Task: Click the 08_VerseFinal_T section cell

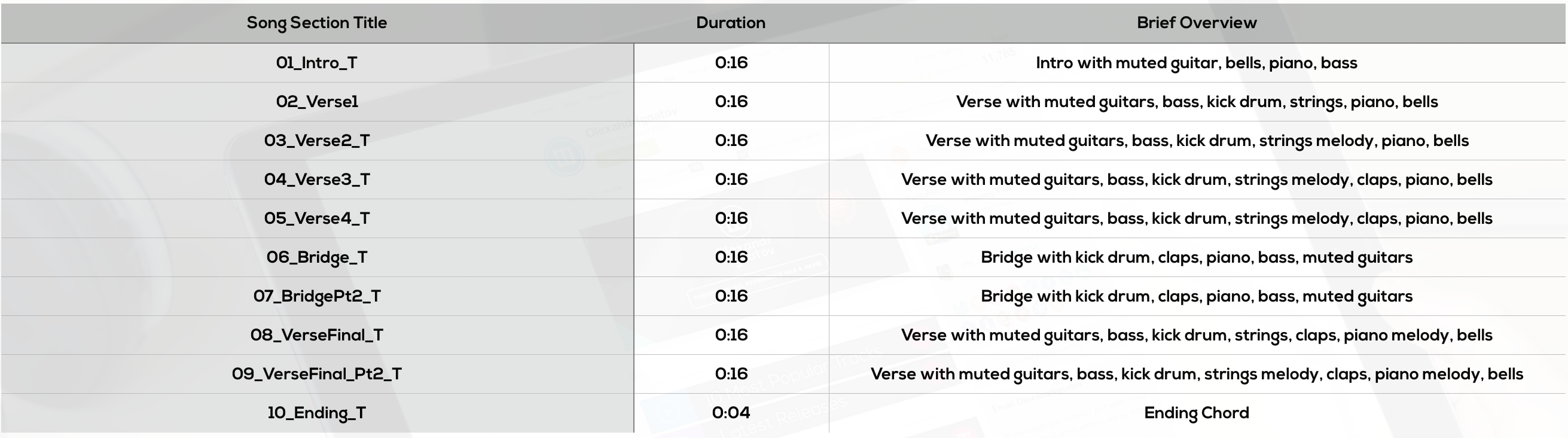Action: (316, 335)
